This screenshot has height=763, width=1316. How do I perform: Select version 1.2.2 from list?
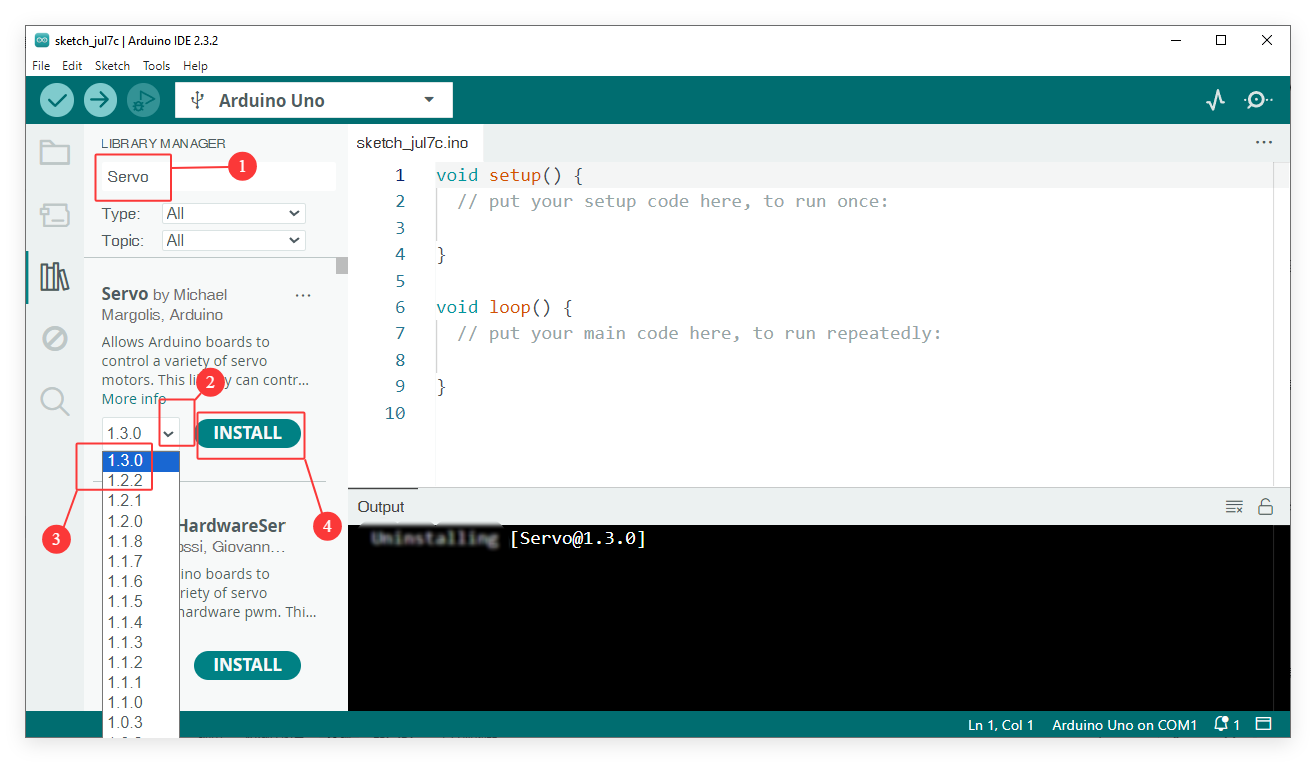click(141, 481)
